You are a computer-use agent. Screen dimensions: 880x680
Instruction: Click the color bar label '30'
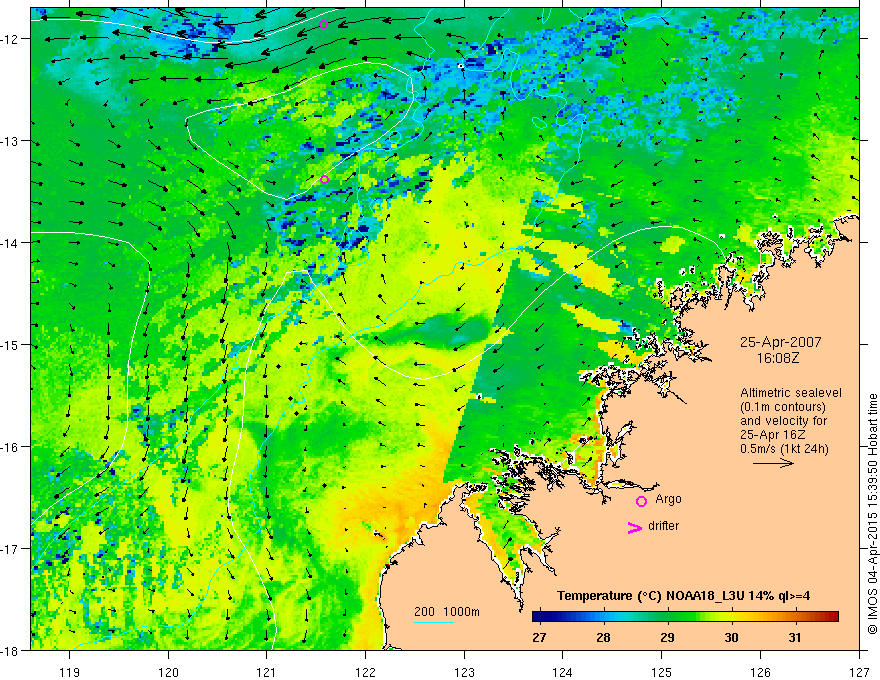click(731, 638)
